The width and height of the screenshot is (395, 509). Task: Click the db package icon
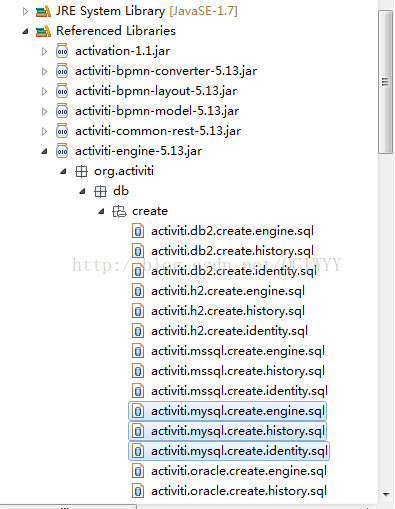coord(100,192)
